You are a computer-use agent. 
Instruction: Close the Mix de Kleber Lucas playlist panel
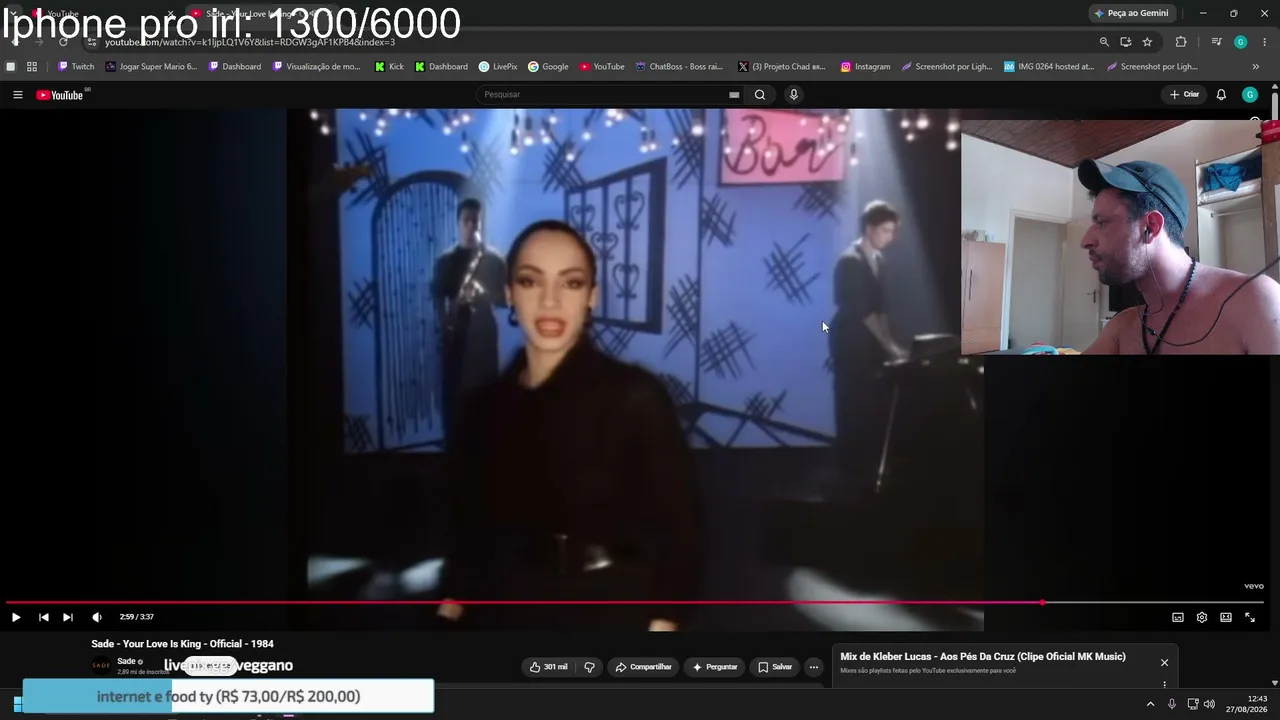tap(1164, 662)
